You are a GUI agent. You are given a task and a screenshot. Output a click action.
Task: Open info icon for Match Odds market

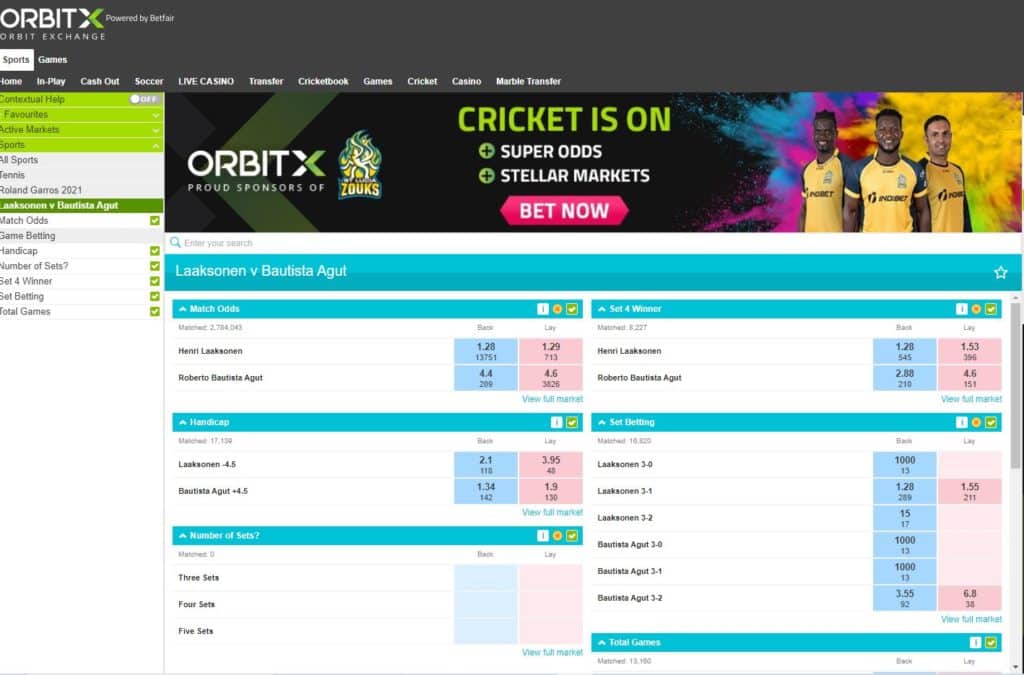click(543, 309)
